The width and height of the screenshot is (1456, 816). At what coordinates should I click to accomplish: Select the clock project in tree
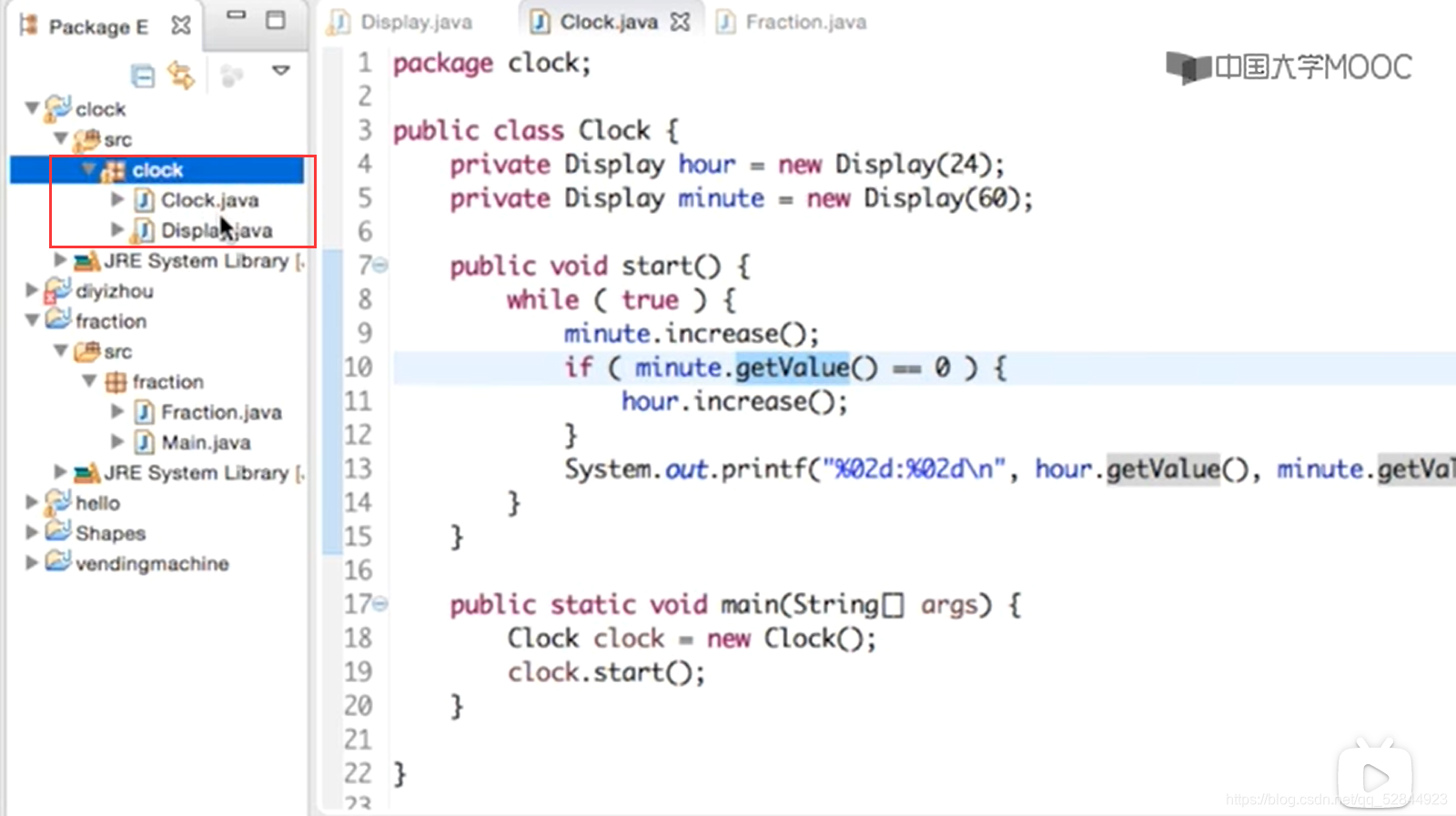[100, 109]
